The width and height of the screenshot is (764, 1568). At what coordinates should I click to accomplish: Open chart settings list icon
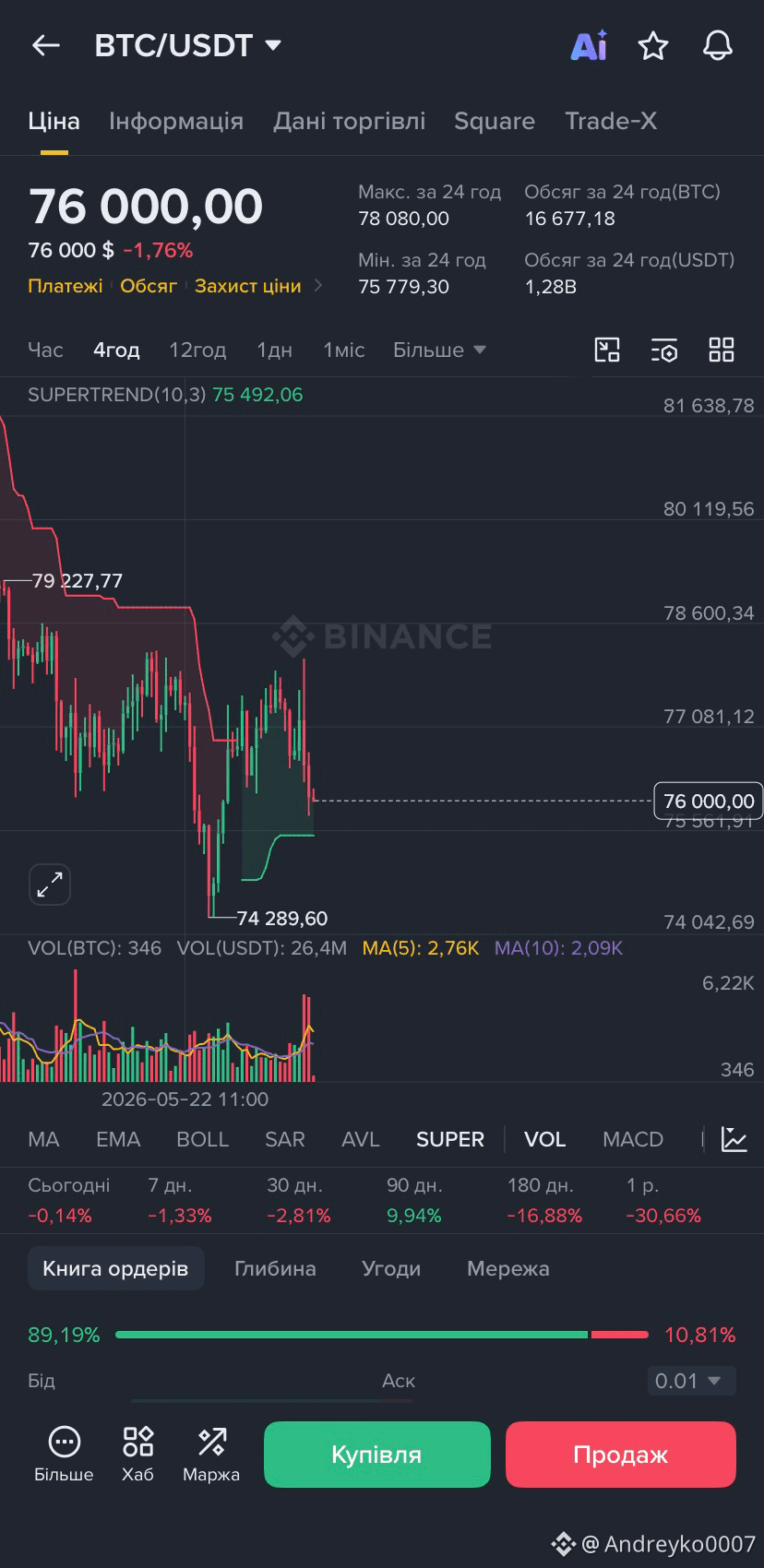664,350
